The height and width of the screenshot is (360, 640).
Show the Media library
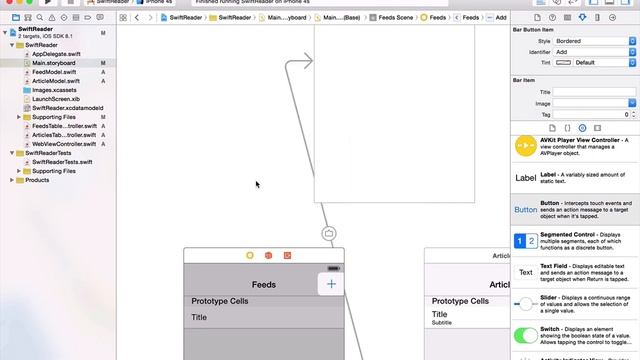click(x=598, y=128)
